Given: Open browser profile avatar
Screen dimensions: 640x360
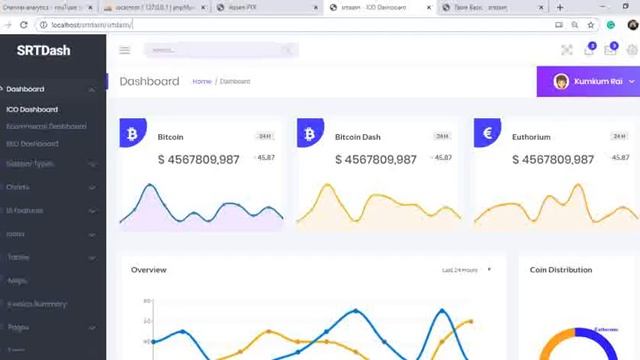Looking at the screenshot, I should tap(633, 25).
